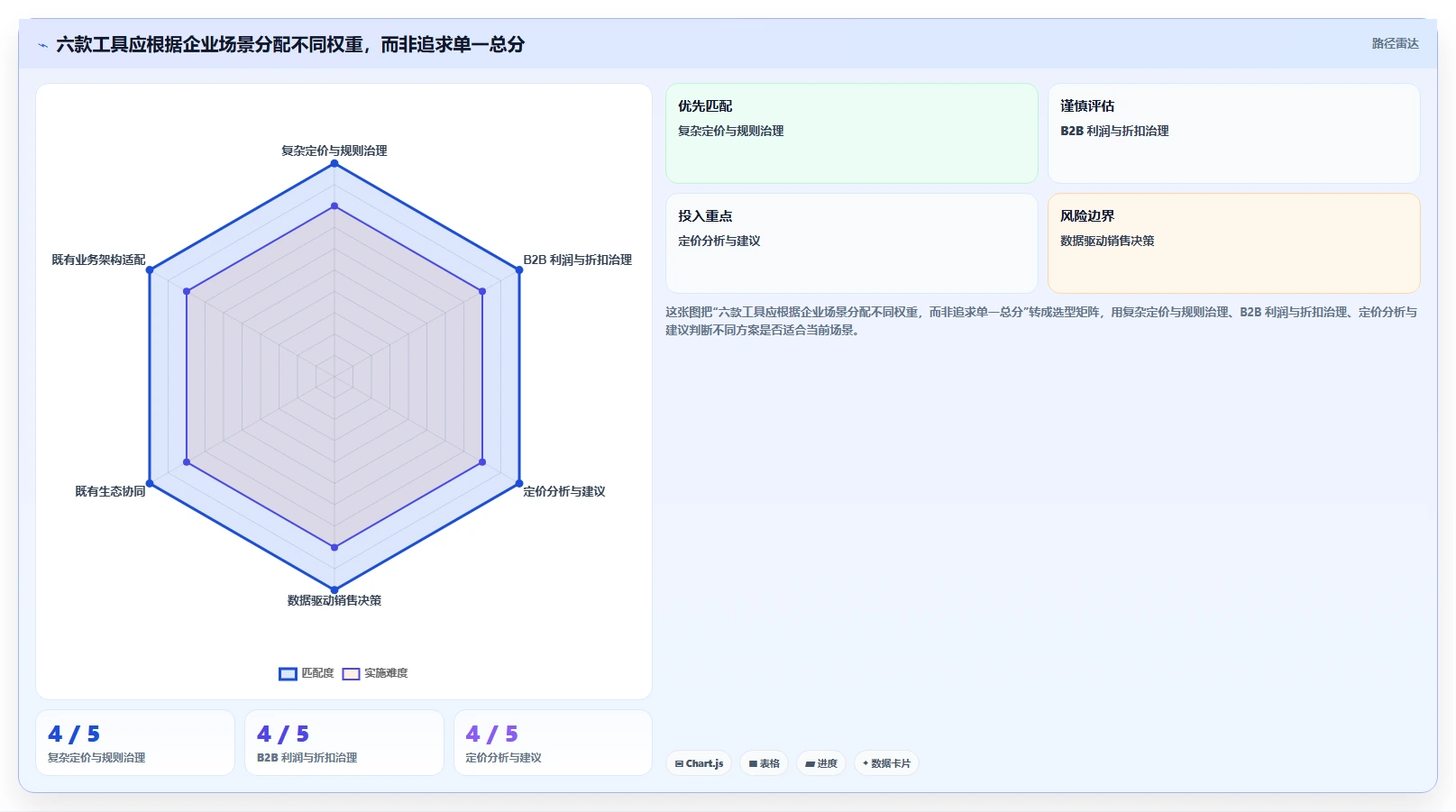The height and width of the screenshot is (812, 1456).
Task: Open the 谨慎评估 card
Action: pos(1233,133)
